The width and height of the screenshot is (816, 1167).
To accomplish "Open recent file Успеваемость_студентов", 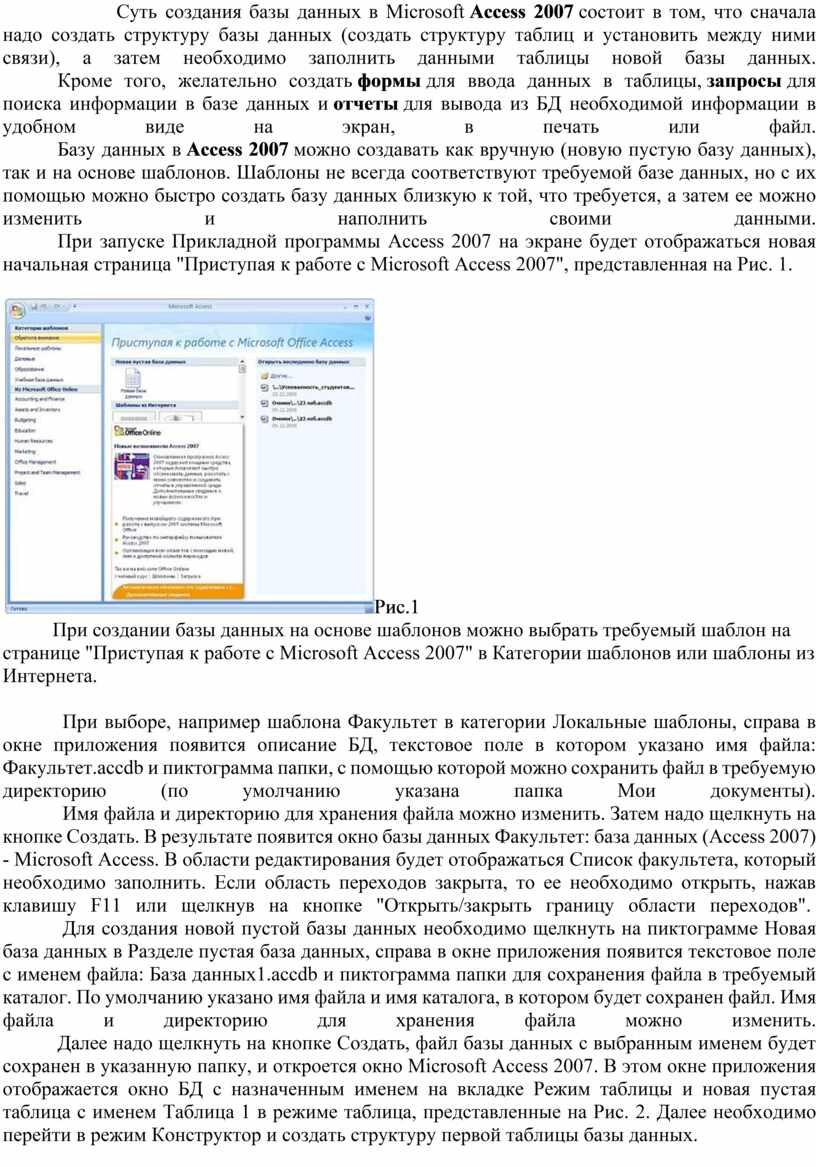I will (313, 387).
